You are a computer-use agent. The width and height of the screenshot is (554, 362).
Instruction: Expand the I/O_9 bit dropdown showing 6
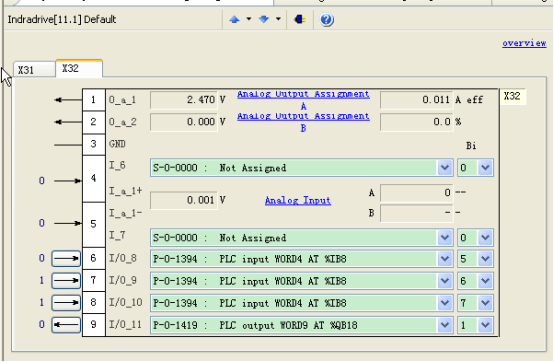[x=485, y=281]
